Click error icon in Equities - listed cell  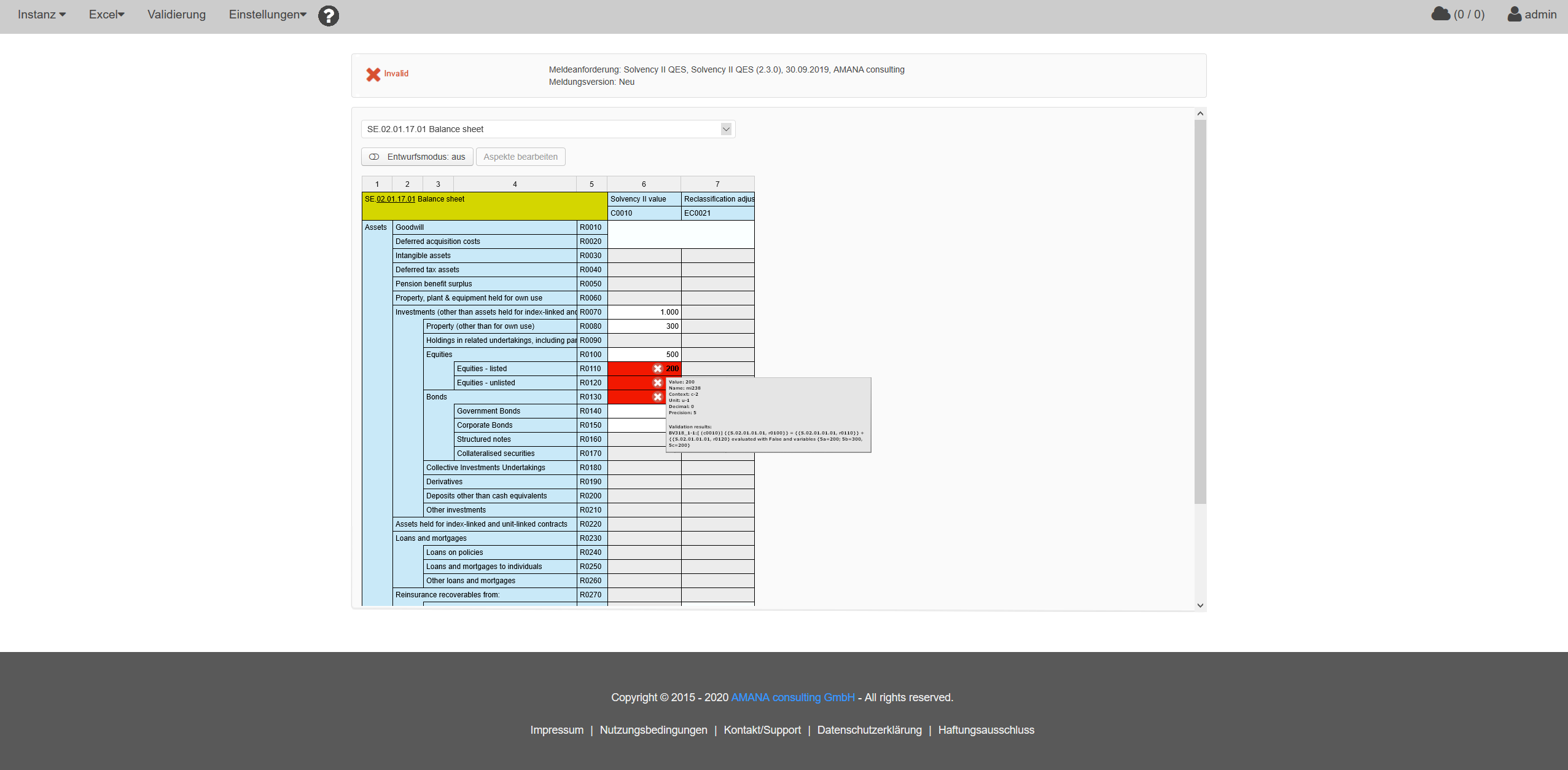coord(657,369)
